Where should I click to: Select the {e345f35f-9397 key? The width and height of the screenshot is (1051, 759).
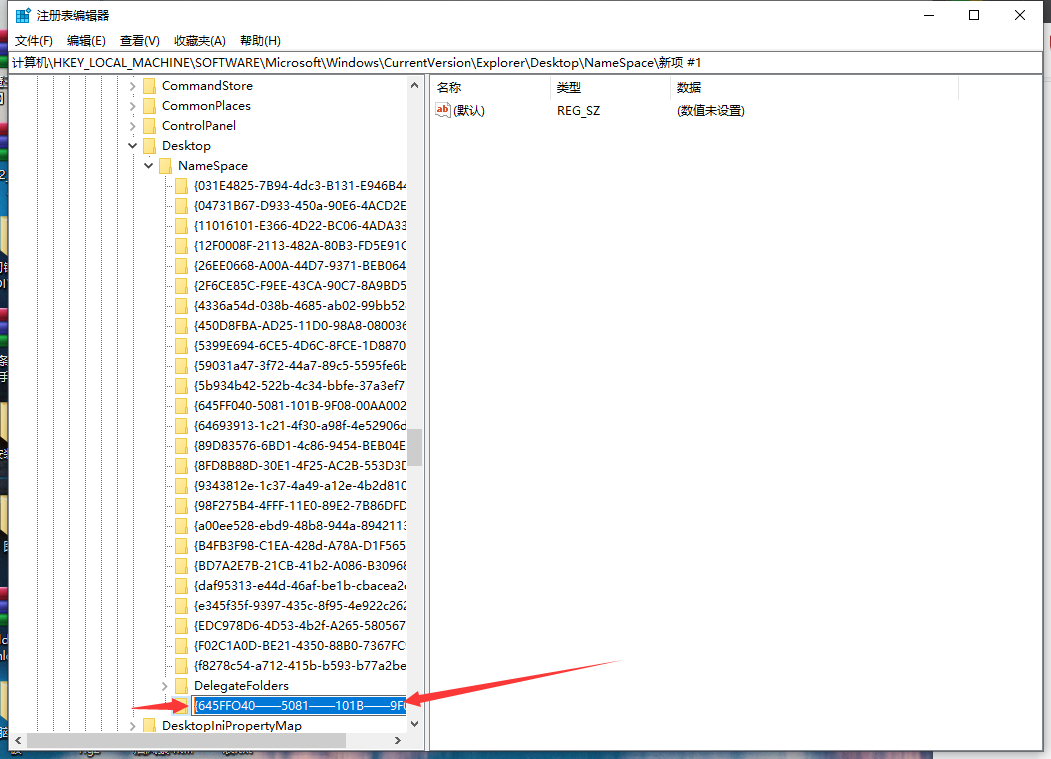[300, 606]
